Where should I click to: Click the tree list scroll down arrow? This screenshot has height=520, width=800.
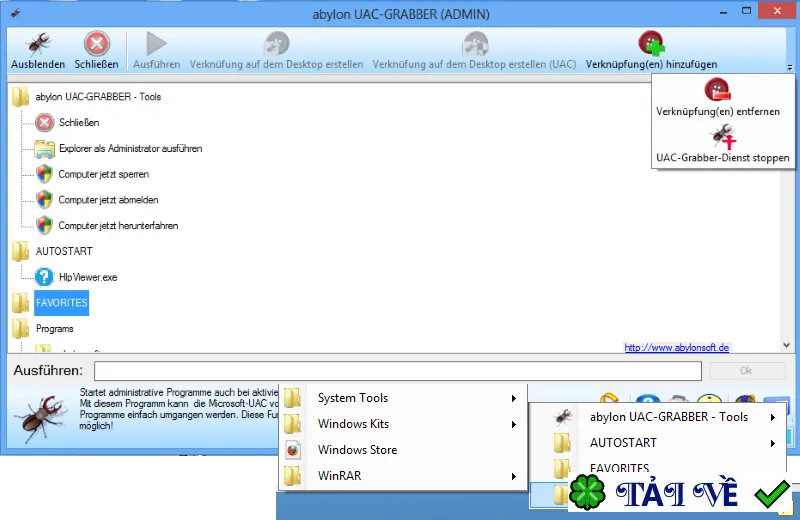coord(787,345)
